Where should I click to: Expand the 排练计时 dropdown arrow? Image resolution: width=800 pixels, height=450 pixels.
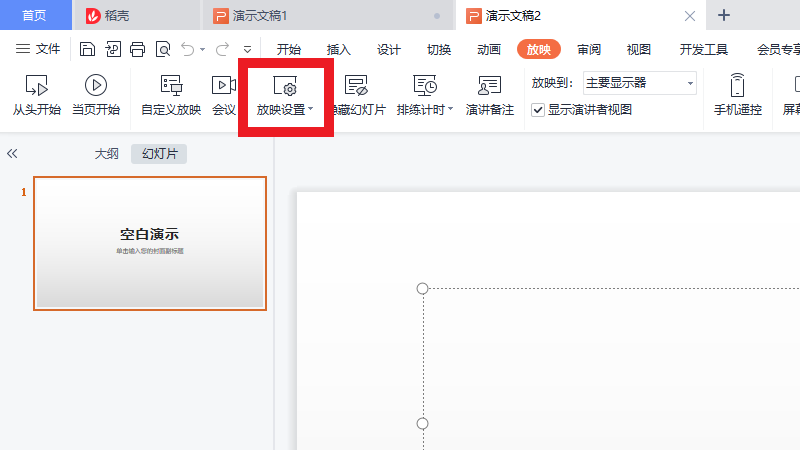tap(450, 110)
